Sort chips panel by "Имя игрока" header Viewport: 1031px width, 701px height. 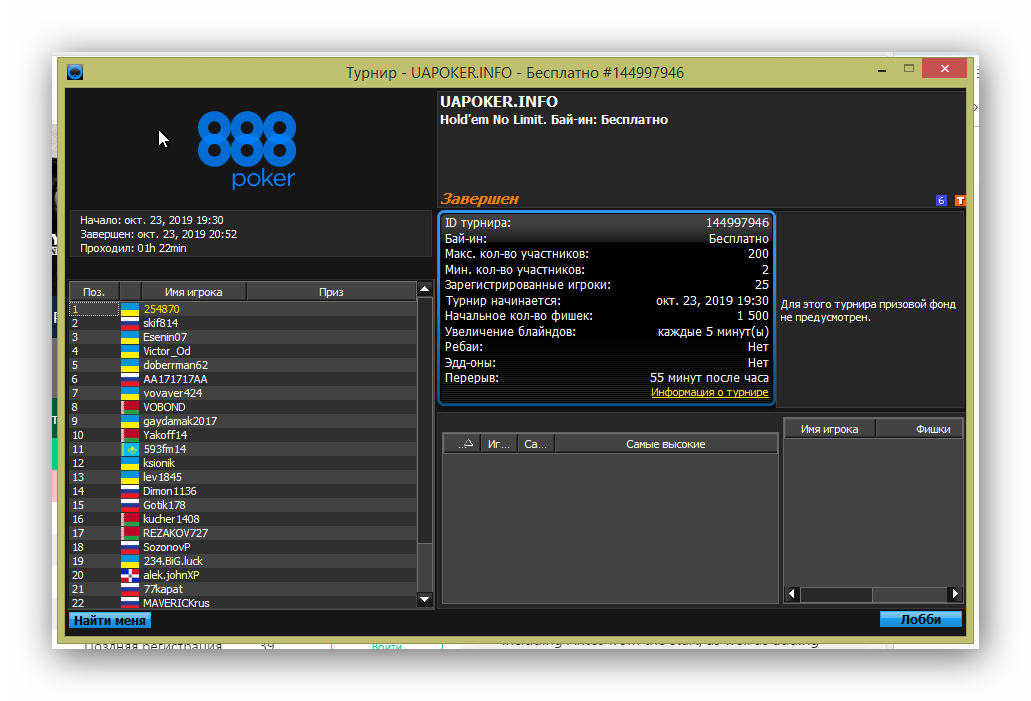point(830,429)
